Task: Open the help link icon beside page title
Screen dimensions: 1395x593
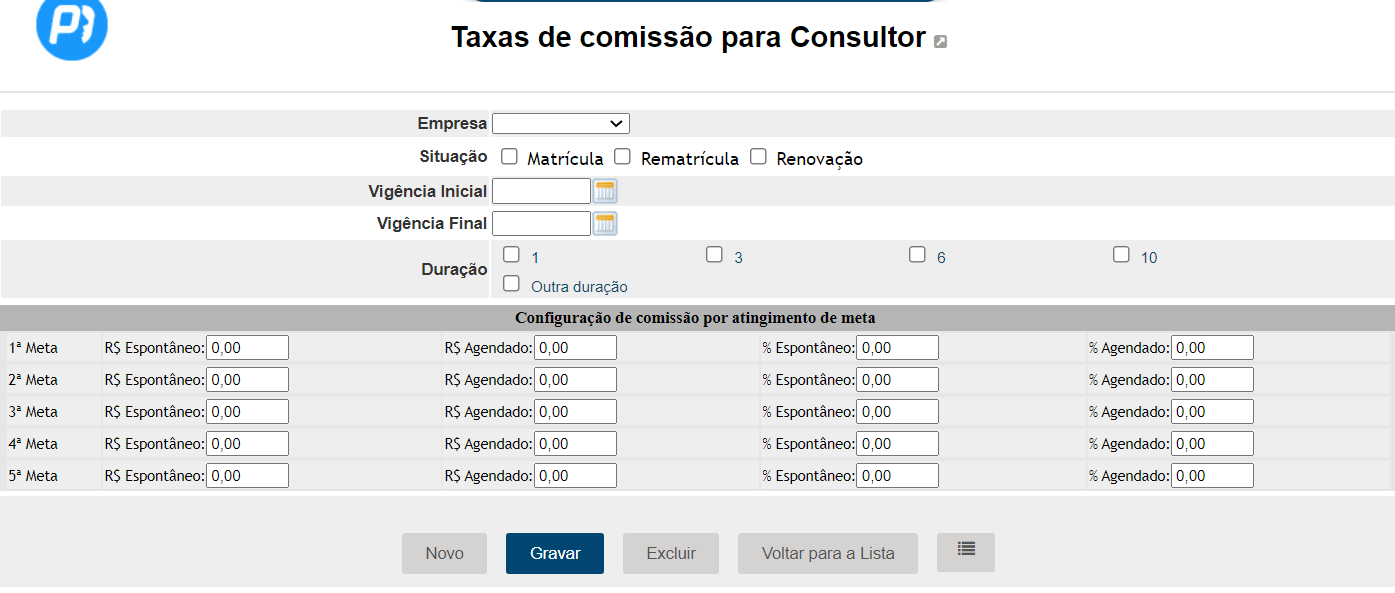Action: [940, 41]
